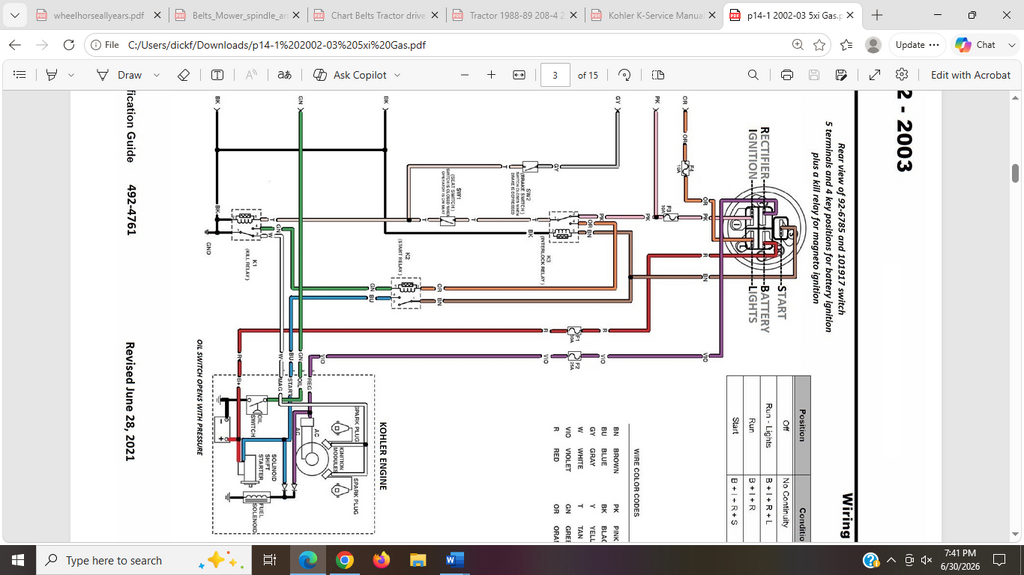Zoom out of the PDF

[465, 75]
